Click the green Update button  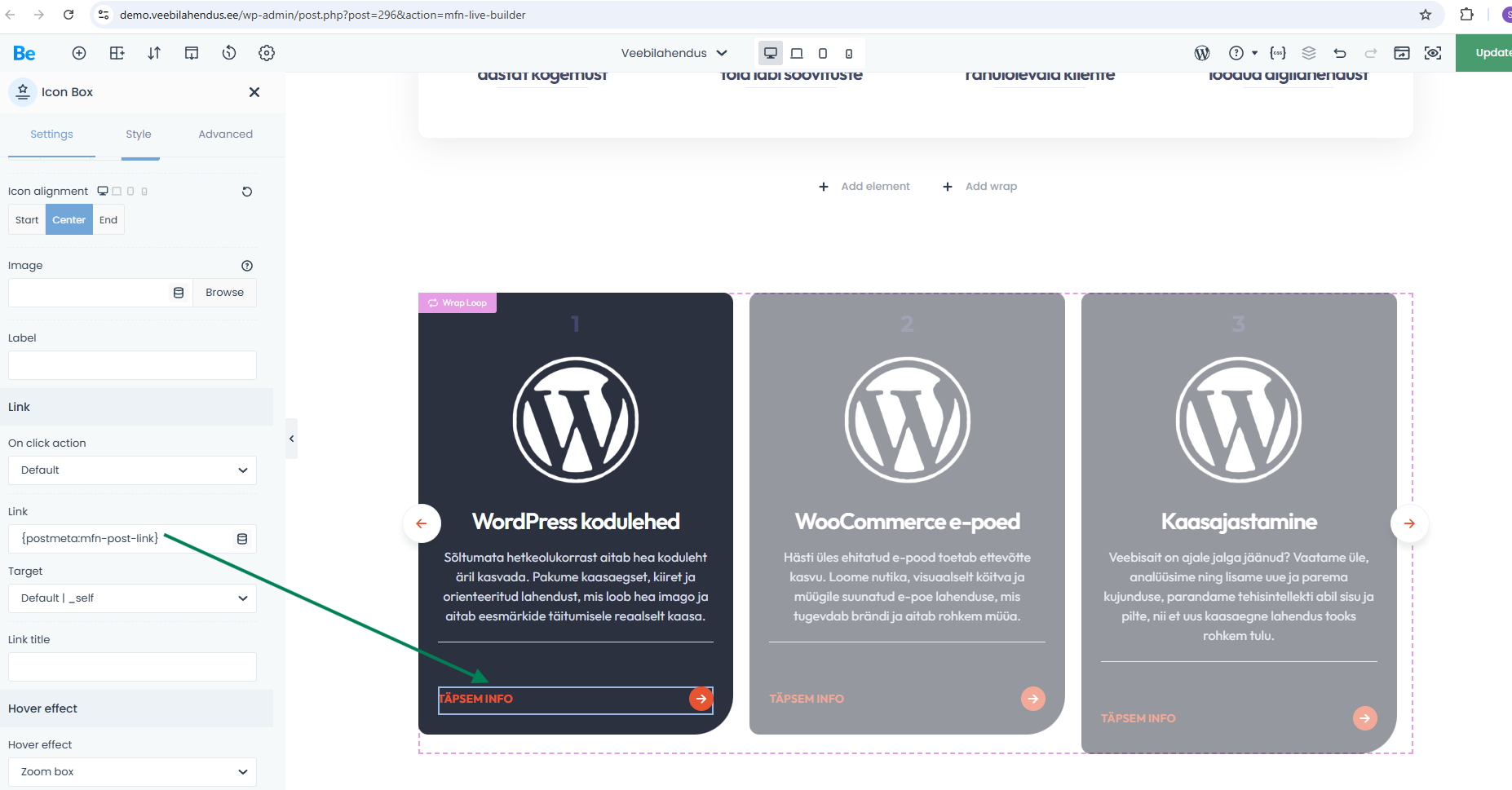1488,53
